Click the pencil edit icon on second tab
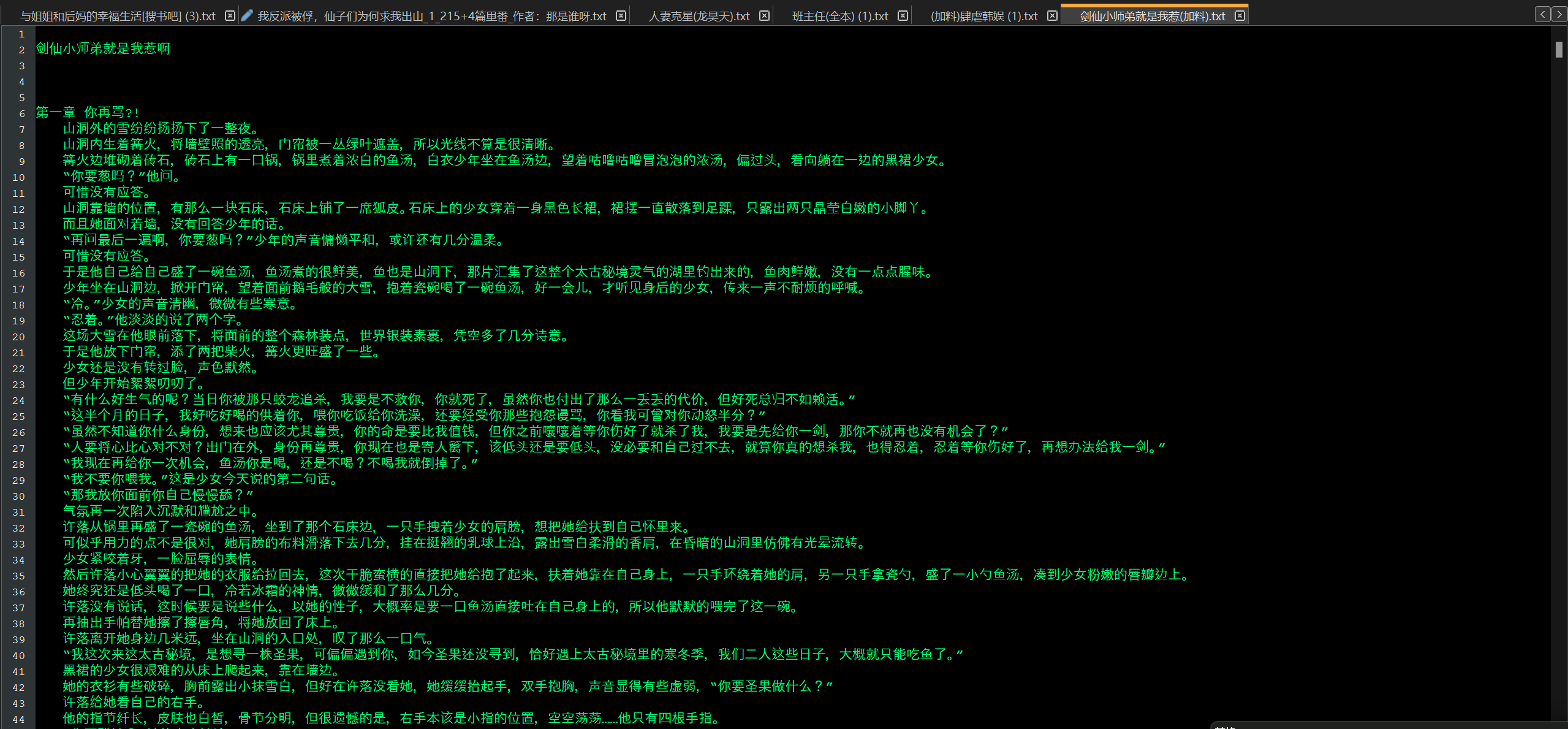1568x729 pixels. 247,16
